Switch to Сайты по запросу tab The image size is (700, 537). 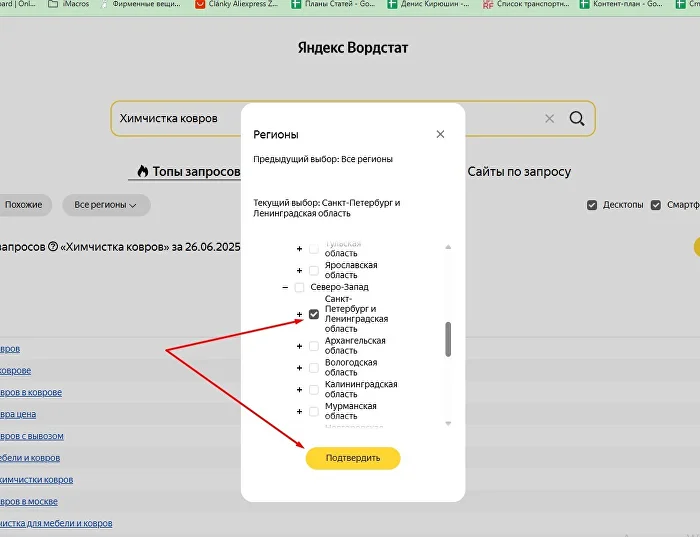pyautogui.click(x=519, y=171)
